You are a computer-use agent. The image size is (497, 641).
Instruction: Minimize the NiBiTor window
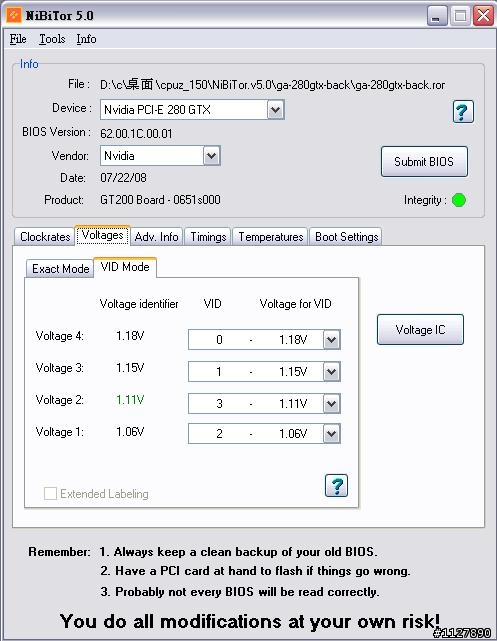(437, 16)
